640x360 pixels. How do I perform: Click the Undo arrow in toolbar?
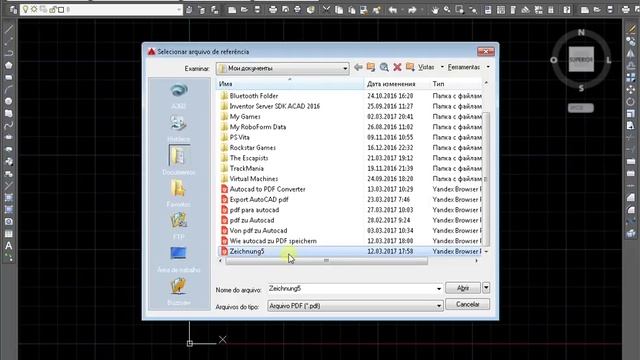393,10
